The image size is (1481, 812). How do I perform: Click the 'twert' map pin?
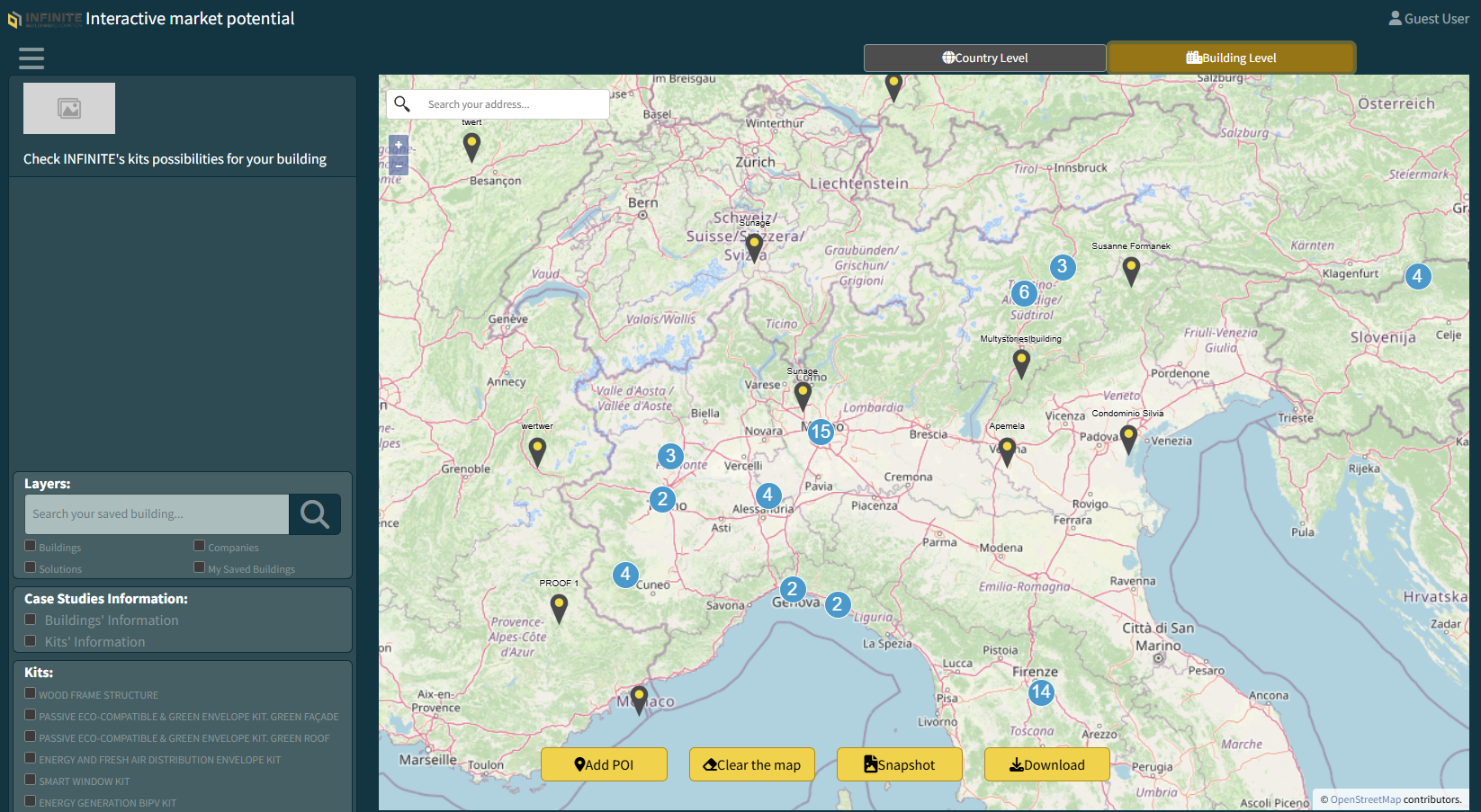coord(471,147)
